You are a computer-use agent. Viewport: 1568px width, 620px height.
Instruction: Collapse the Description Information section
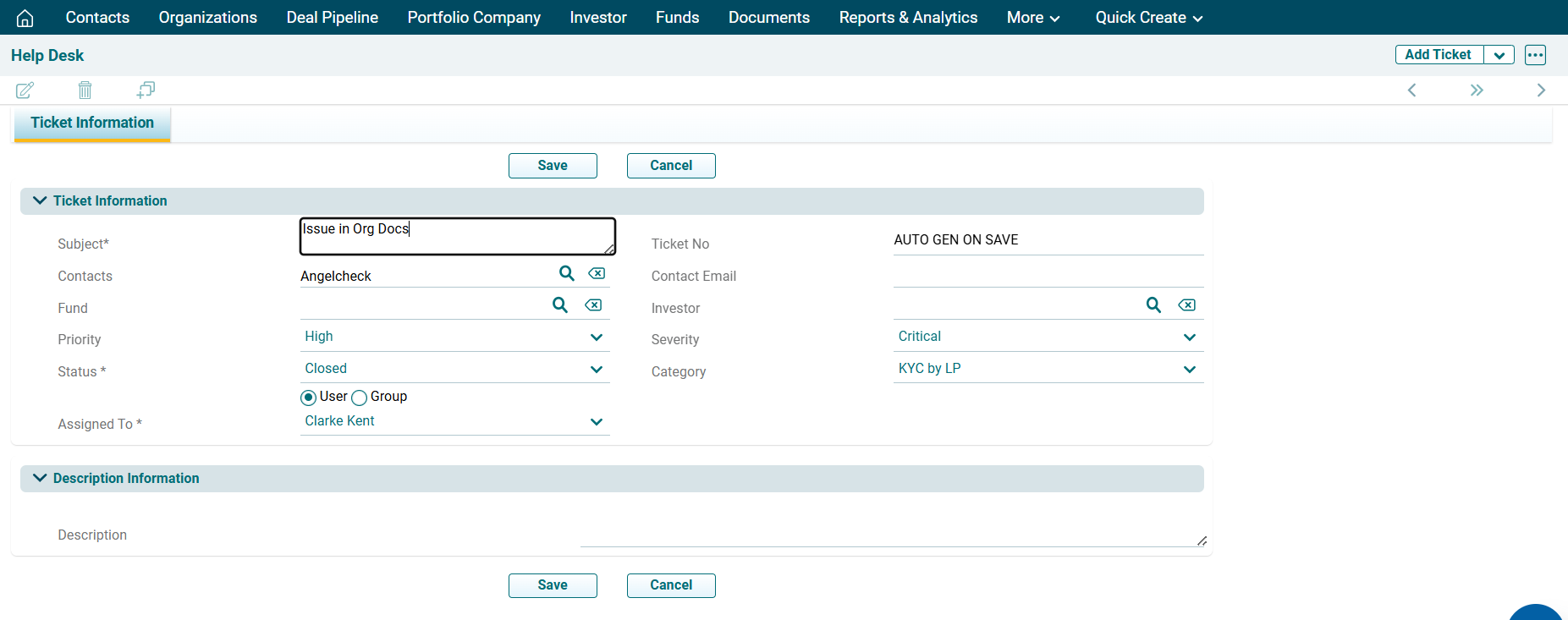click(40, 478)
